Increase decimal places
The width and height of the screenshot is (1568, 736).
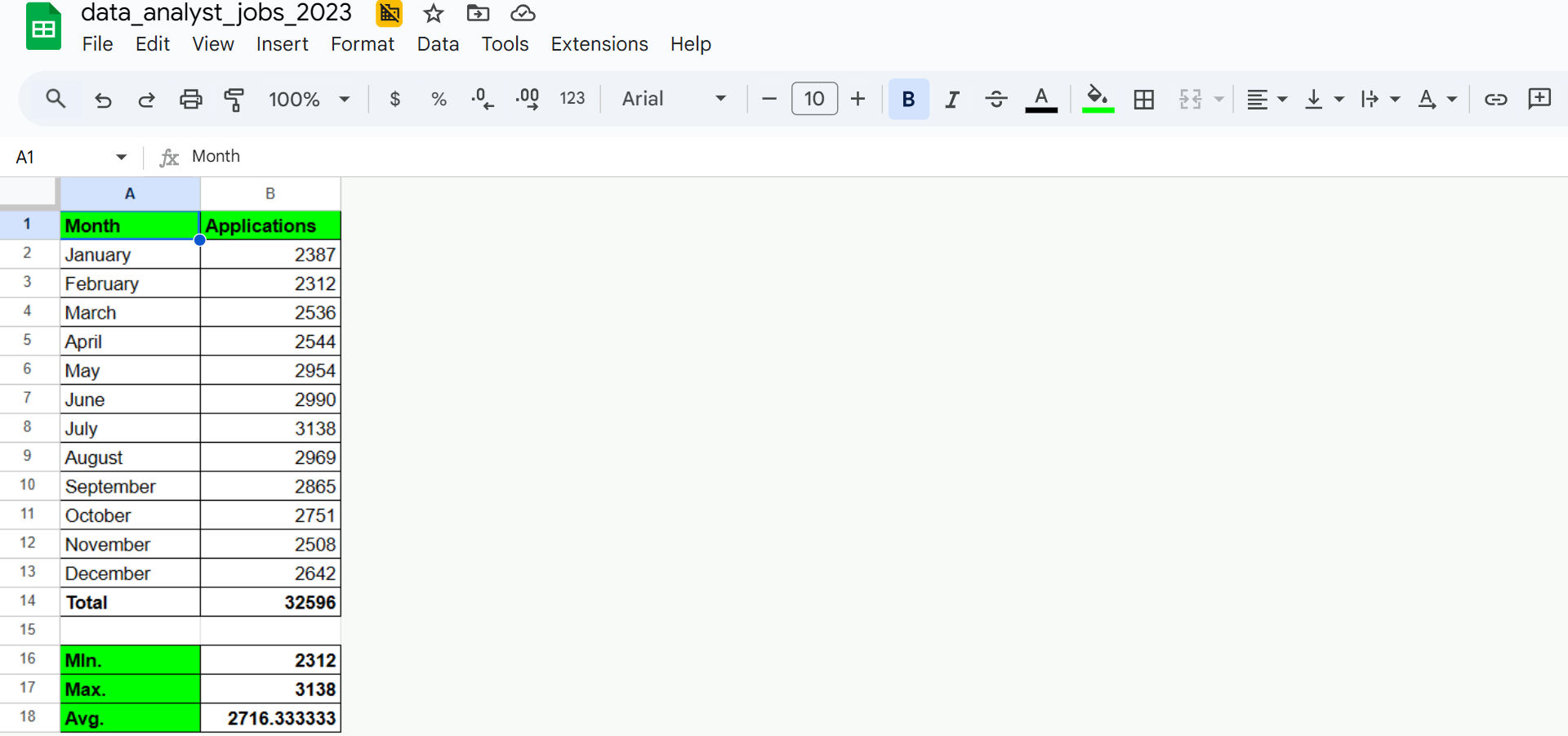tap(528, 99)
